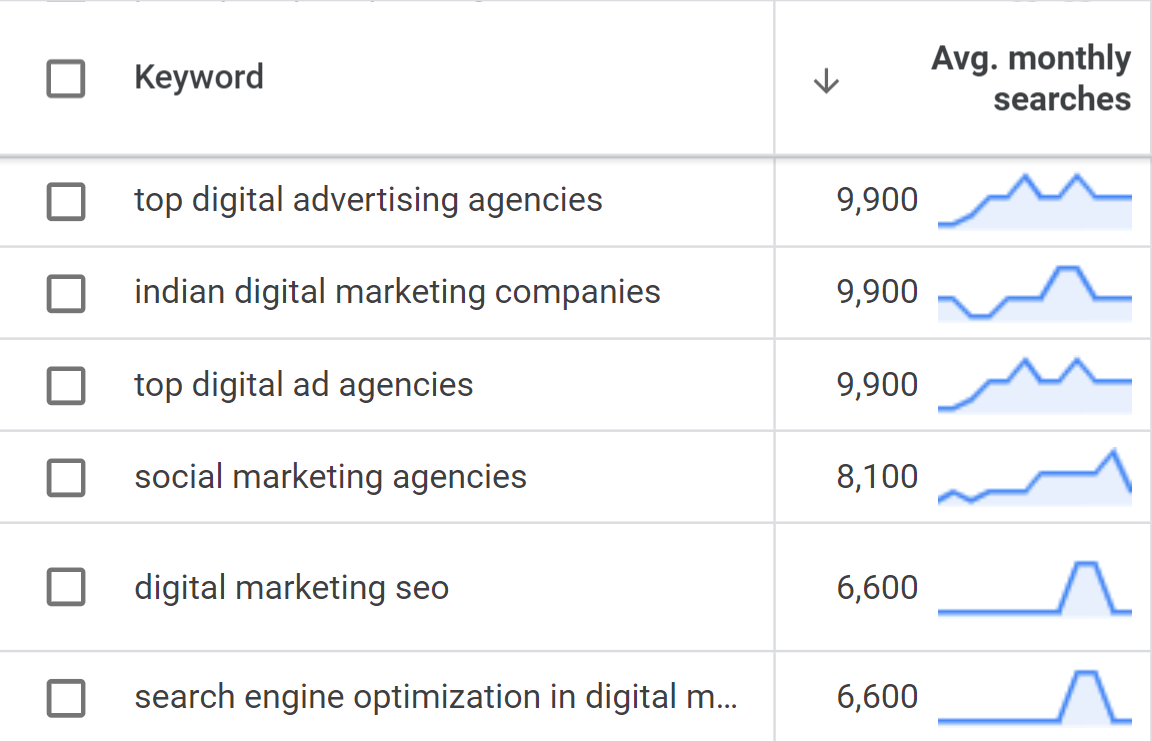Screen dimensions: 1152x741
Task: Open the 'social marketing agencies' trend graph
Action: 1034,477
